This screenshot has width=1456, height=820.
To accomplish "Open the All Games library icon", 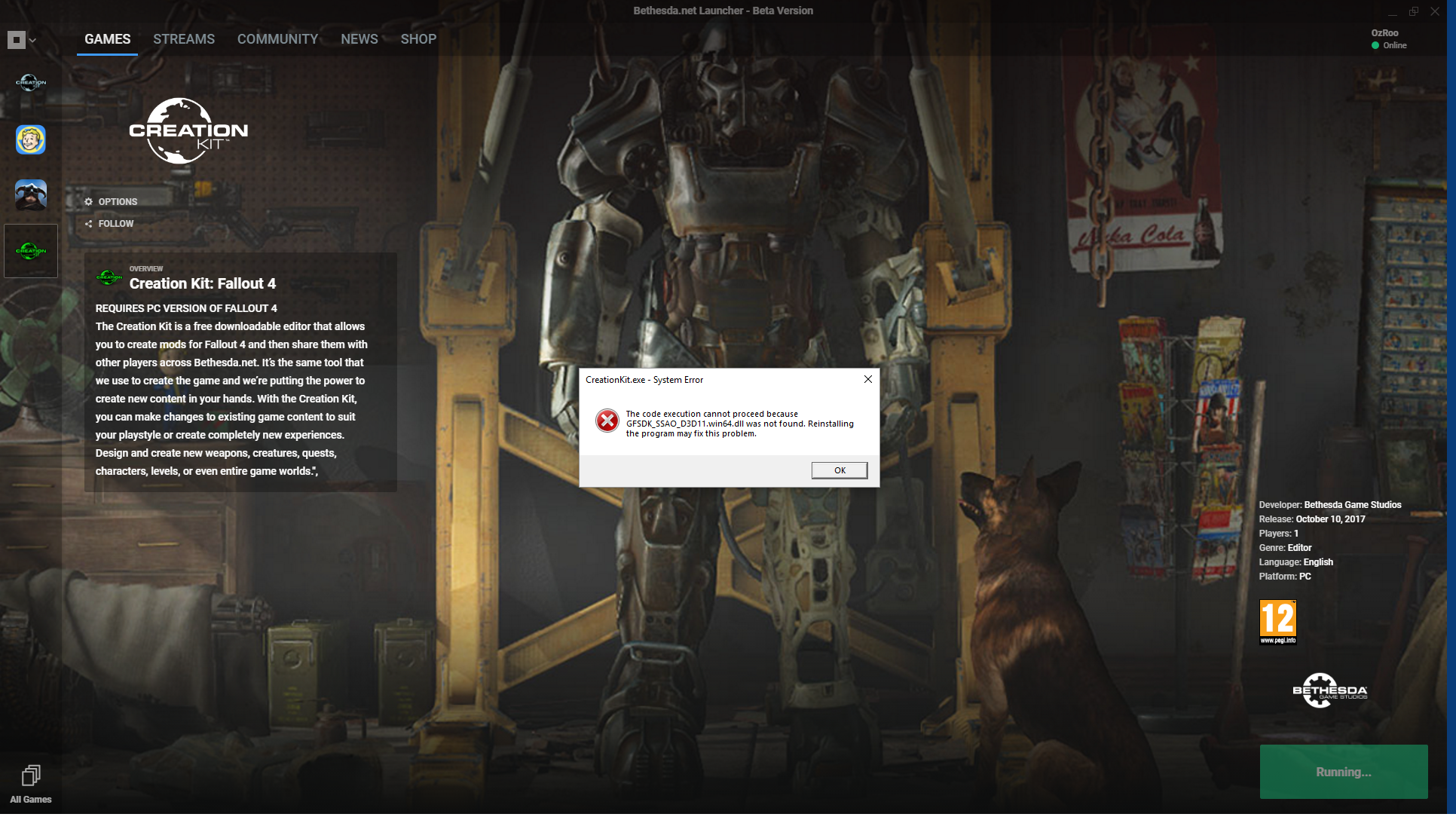I will tap(31, 785).
